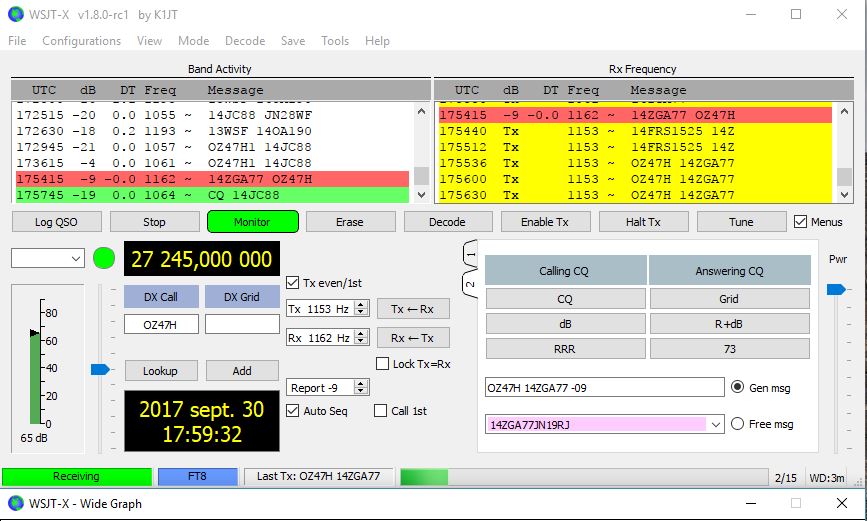This screenshot has height=521, width=867.
Task: Open the Decode menu
Action: click(x=245, y=41)
